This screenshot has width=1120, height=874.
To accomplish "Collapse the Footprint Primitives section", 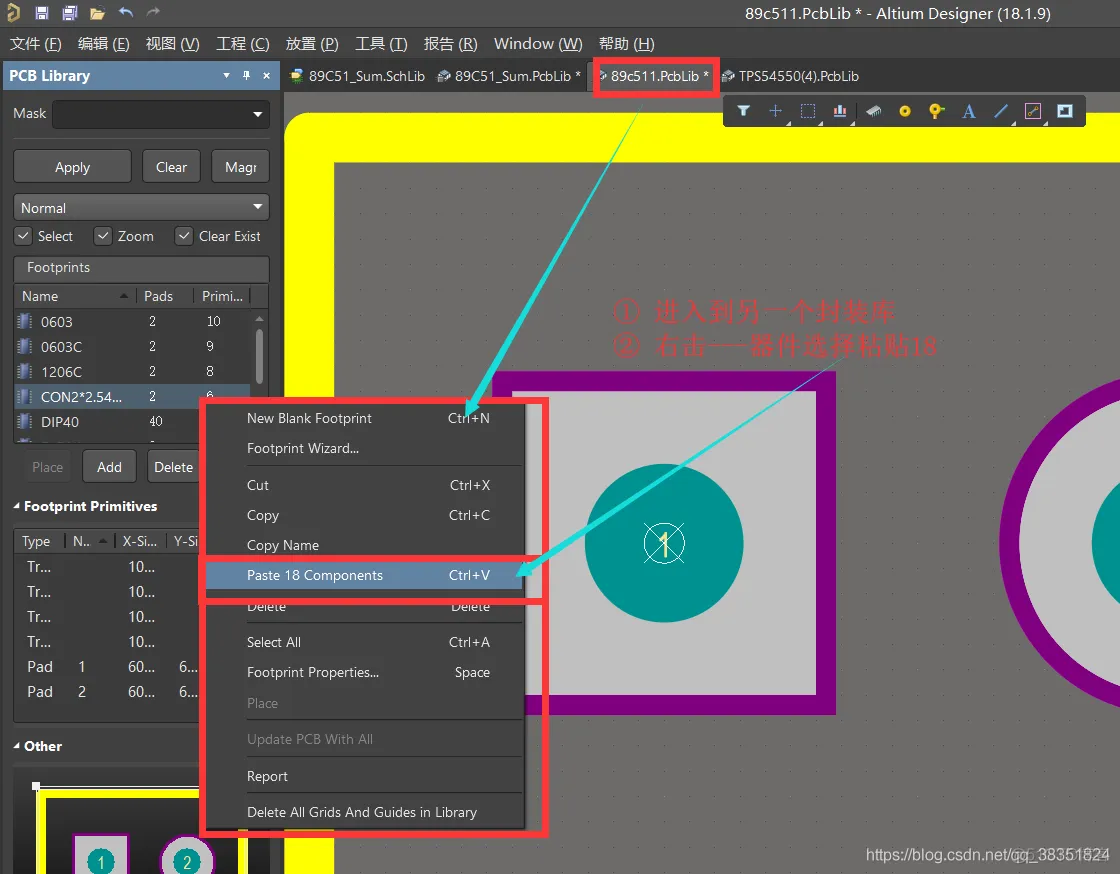I will point(16,506).
